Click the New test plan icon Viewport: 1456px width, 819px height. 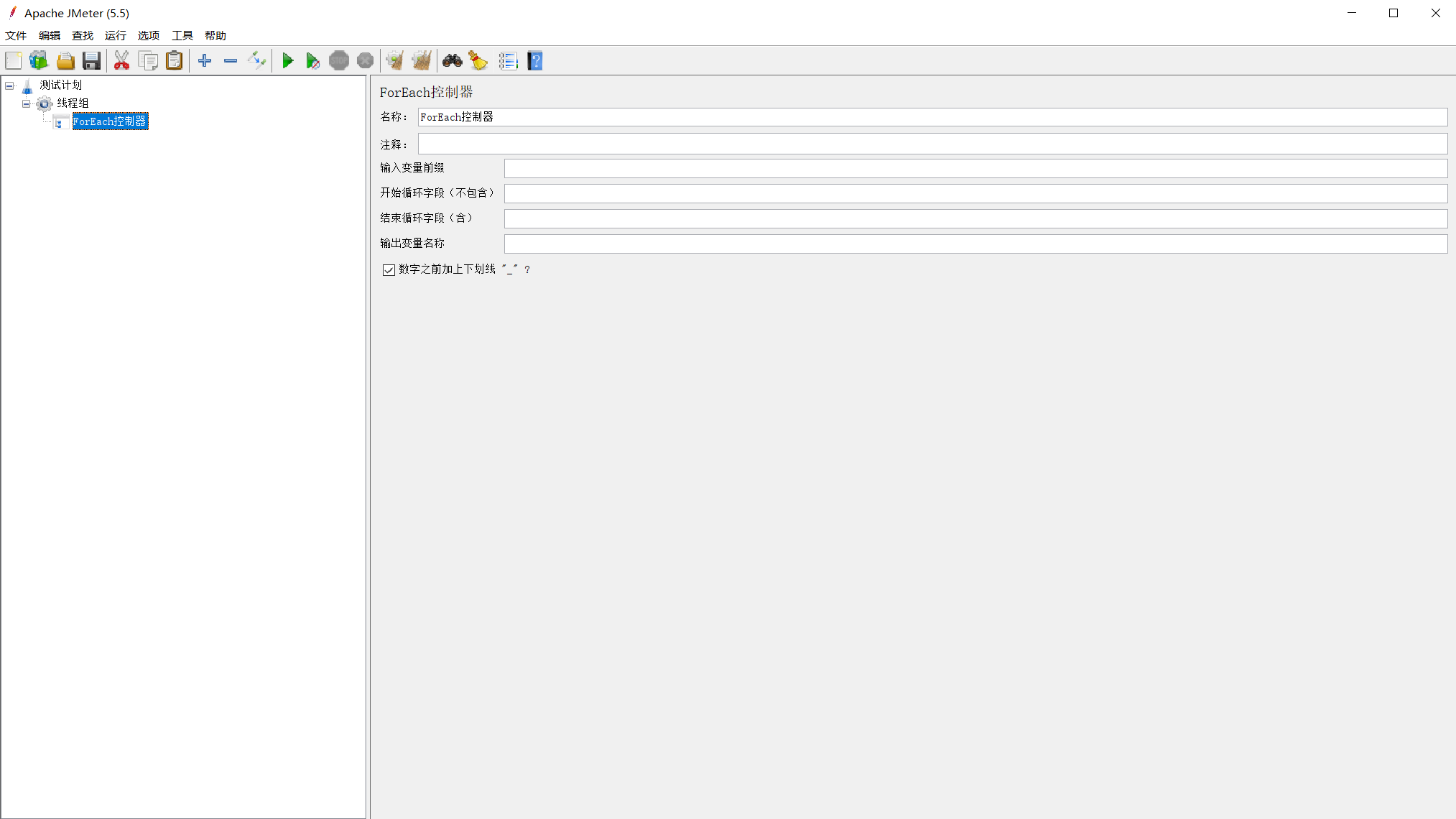pos(14,61)
